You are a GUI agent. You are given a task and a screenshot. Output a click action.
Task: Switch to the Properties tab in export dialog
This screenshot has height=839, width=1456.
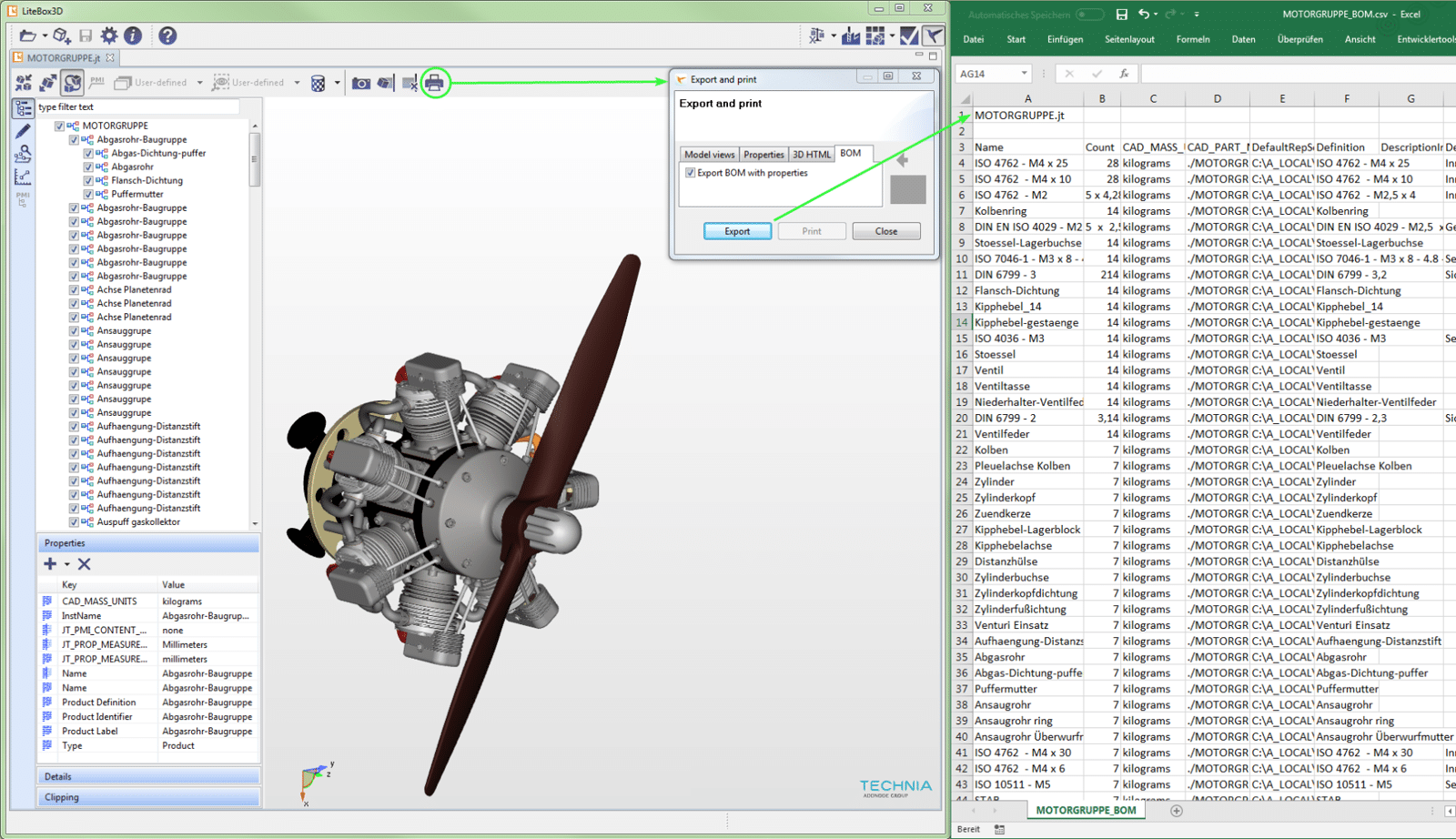pyautogui.click(x=763, y=155)
